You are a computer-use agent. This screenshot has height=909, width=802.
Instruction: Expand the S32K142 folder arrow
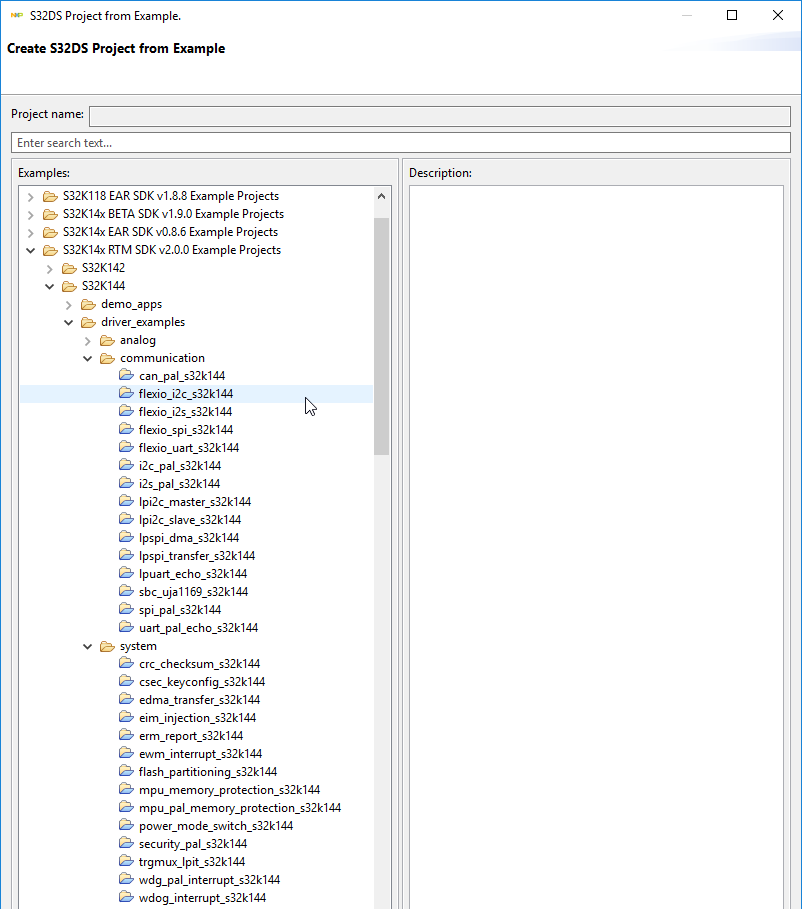(x=50, y=268)
